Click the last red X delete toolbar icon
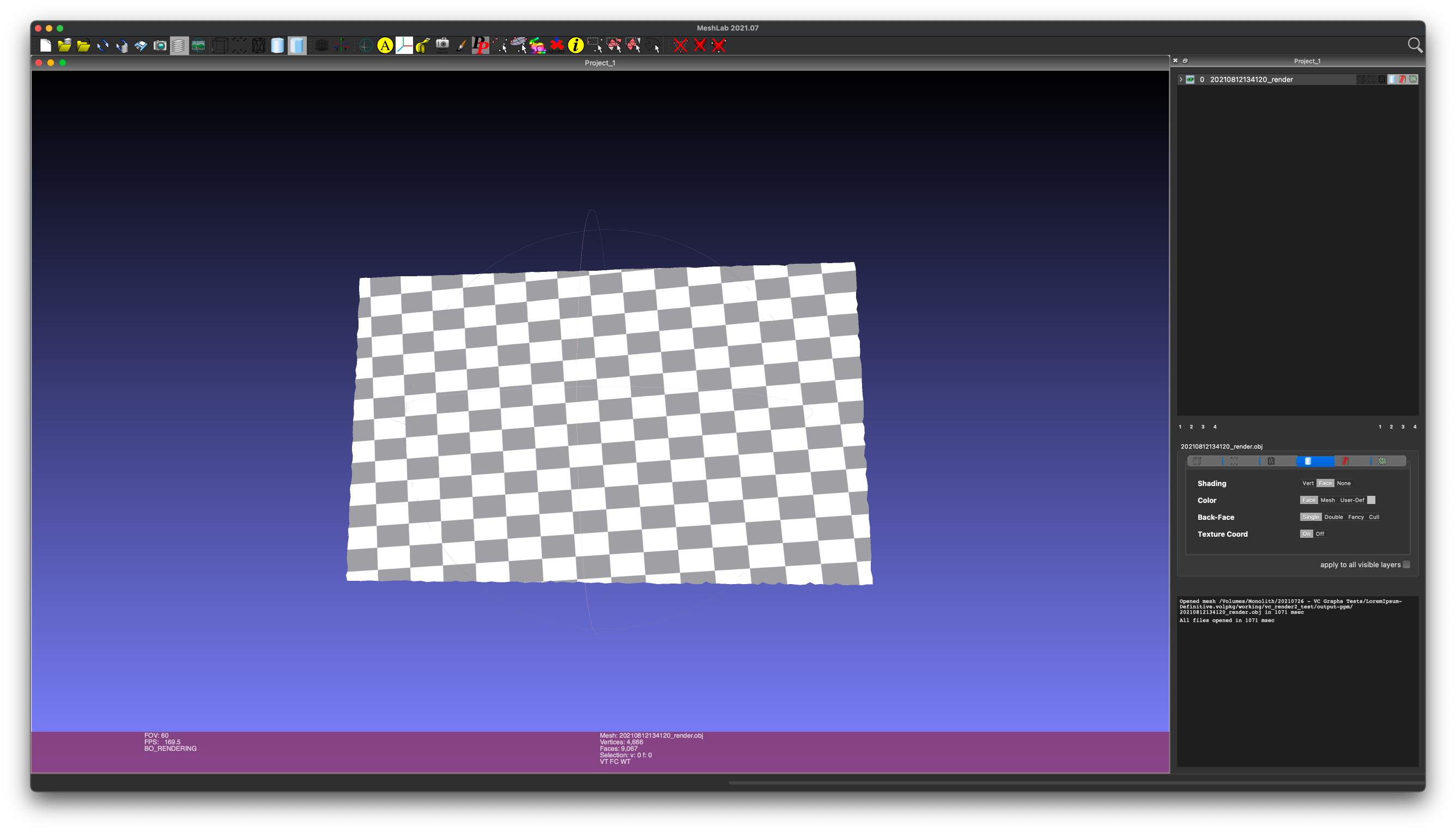The width and height of the screenshot is (1456, 832). click(x=719, y=46)
